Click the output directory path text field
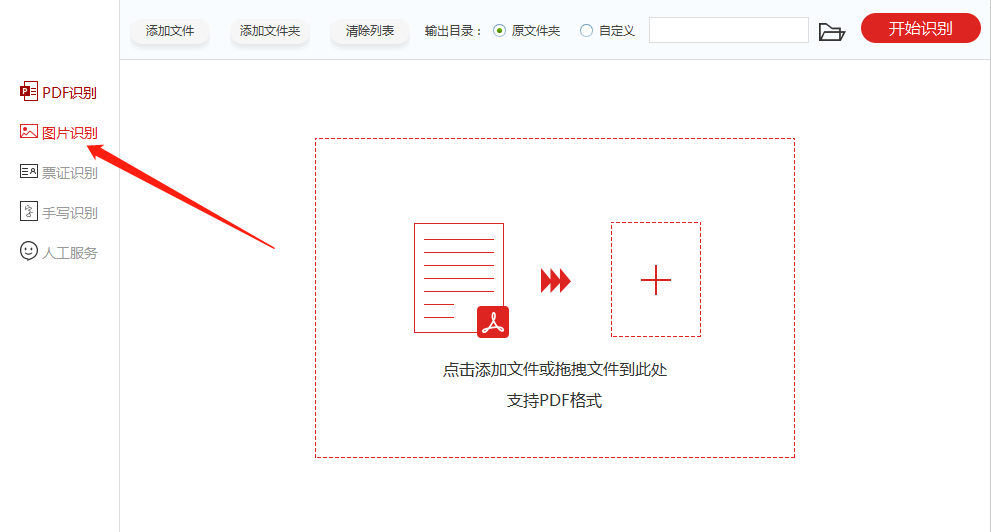 pyautogui.click(x=728, y=30)
